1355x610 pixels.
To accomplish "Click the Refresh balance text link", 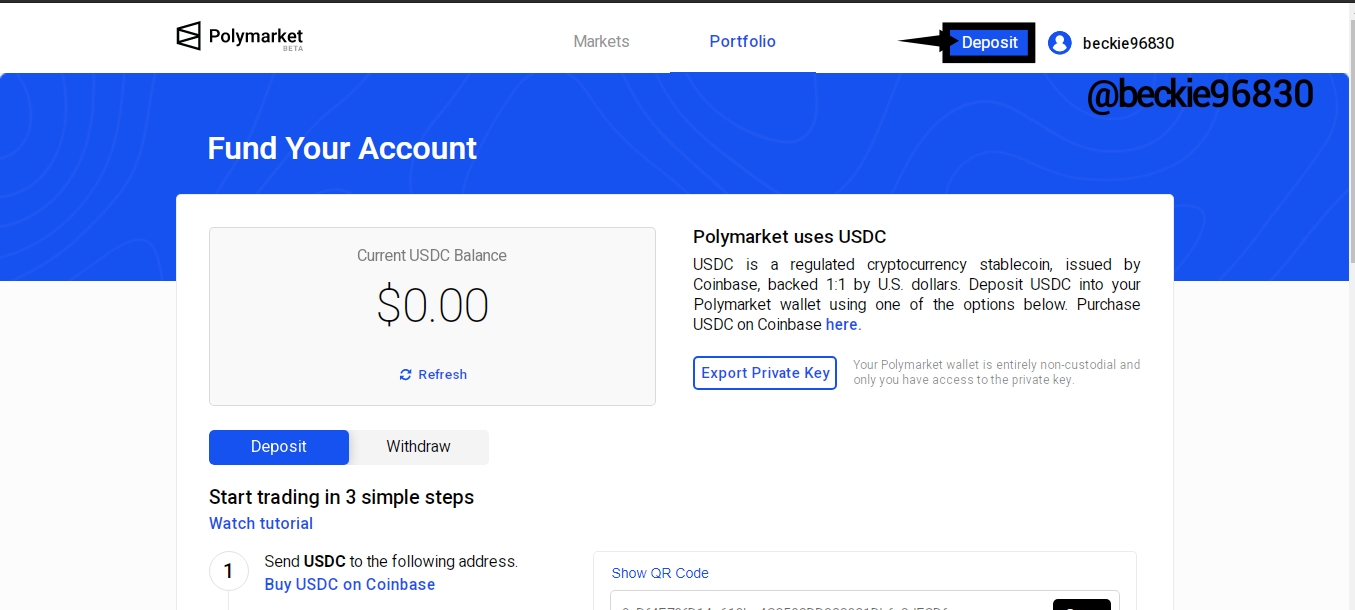I will 442,374.
